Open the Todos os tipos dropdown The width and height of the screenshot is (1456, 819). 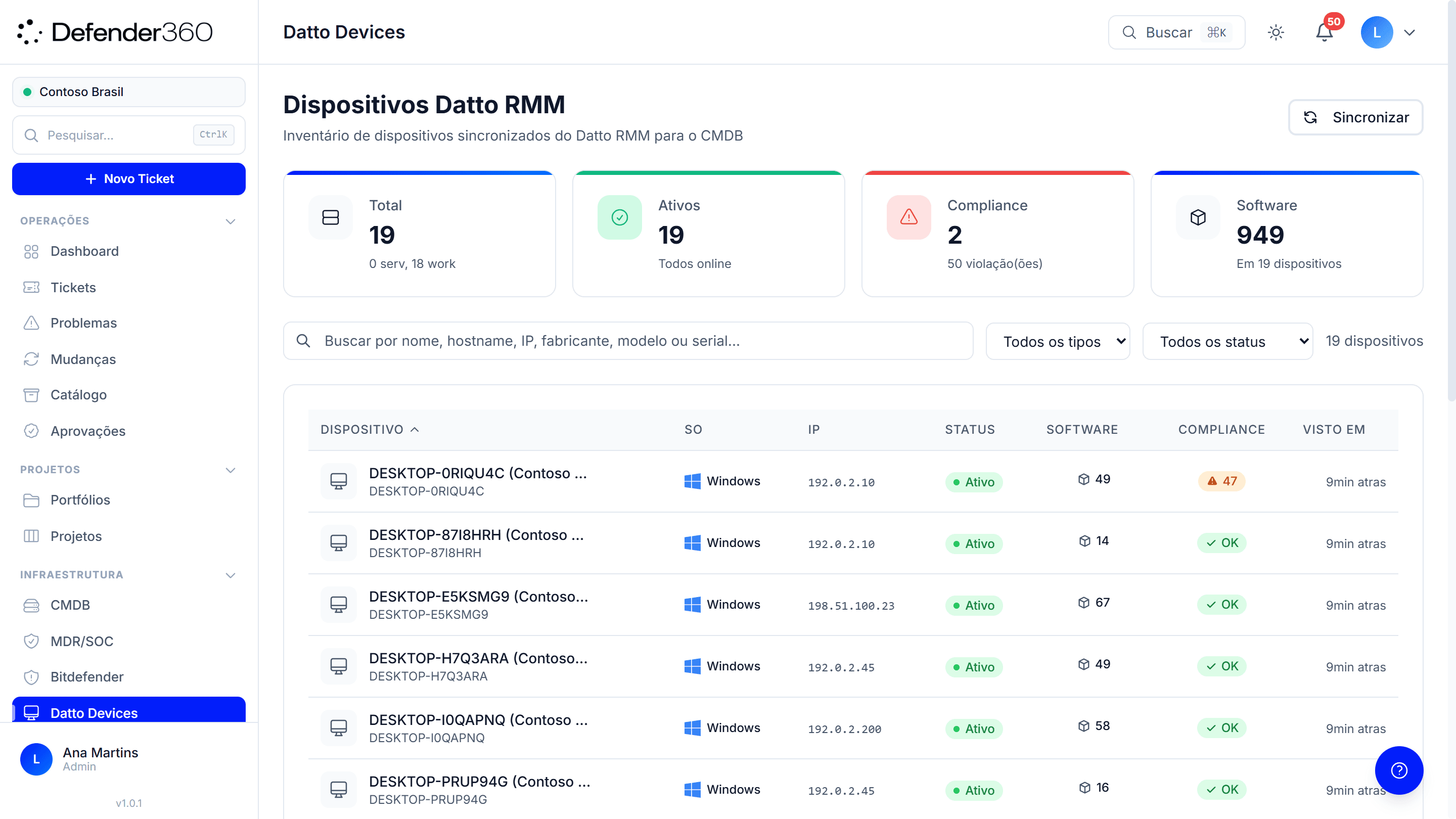click(1058, 341)
